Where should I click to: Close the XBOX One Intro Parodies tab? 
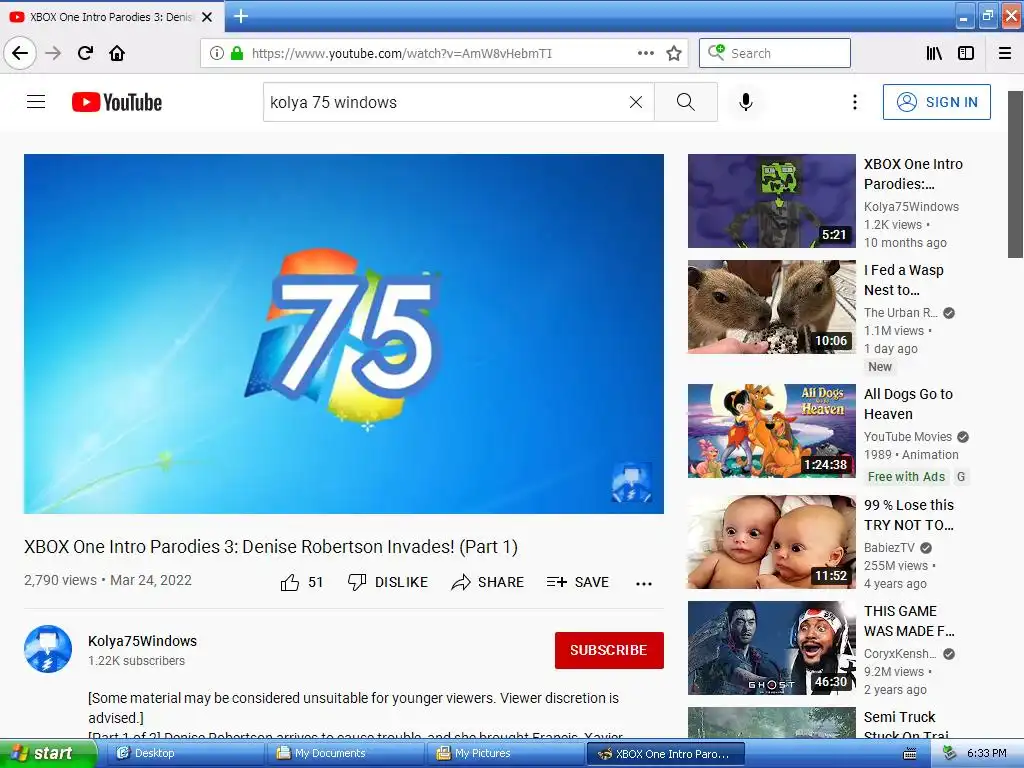(x=207, y=17)
